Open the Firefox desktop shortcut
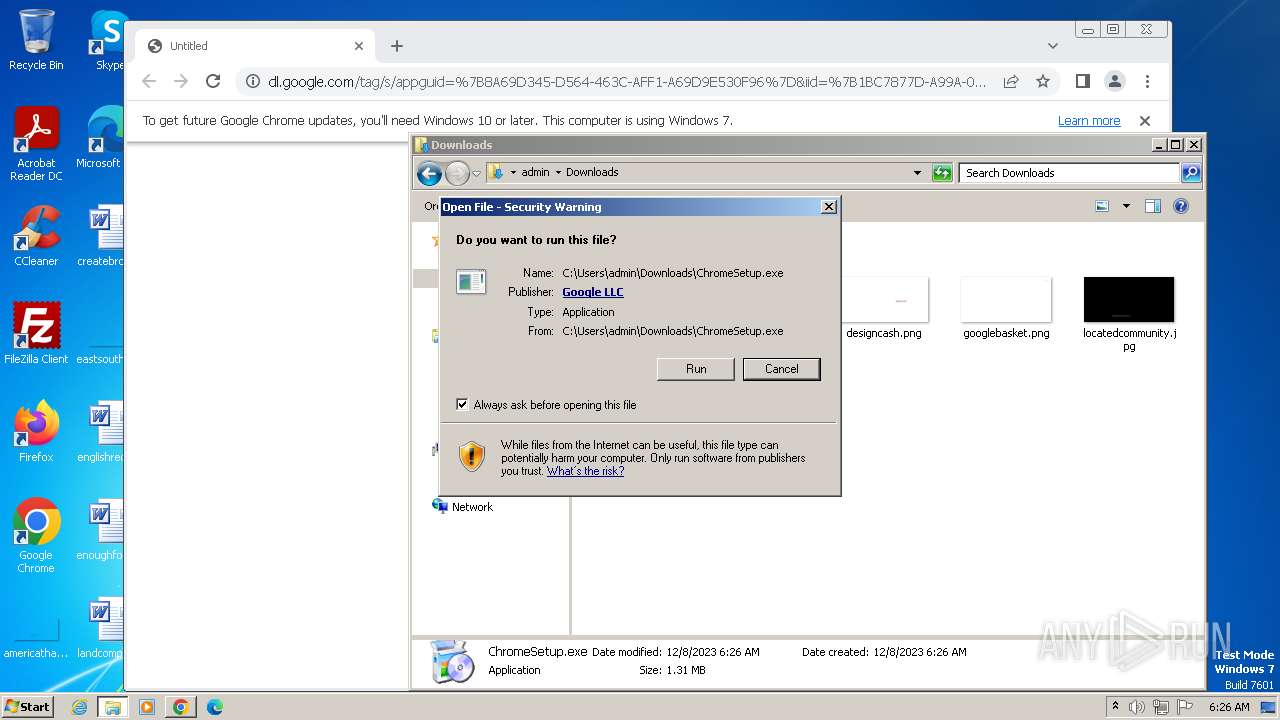This screenshot has width=1280, height=720. click(x=36, y=431)
